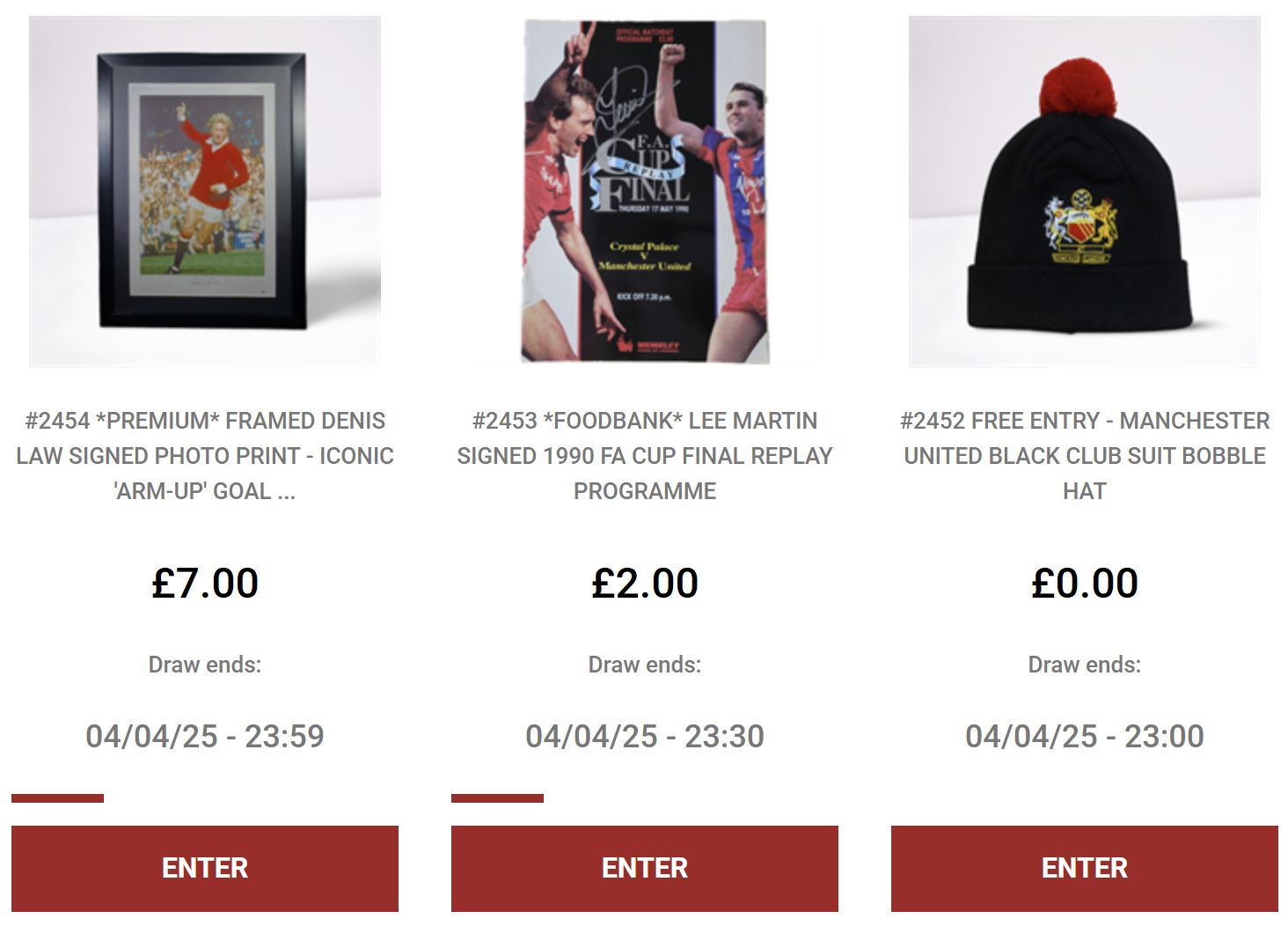Open the #2452 free entry bobble hat title
The image size is (1288, 926).
[x=1085, y=456]
